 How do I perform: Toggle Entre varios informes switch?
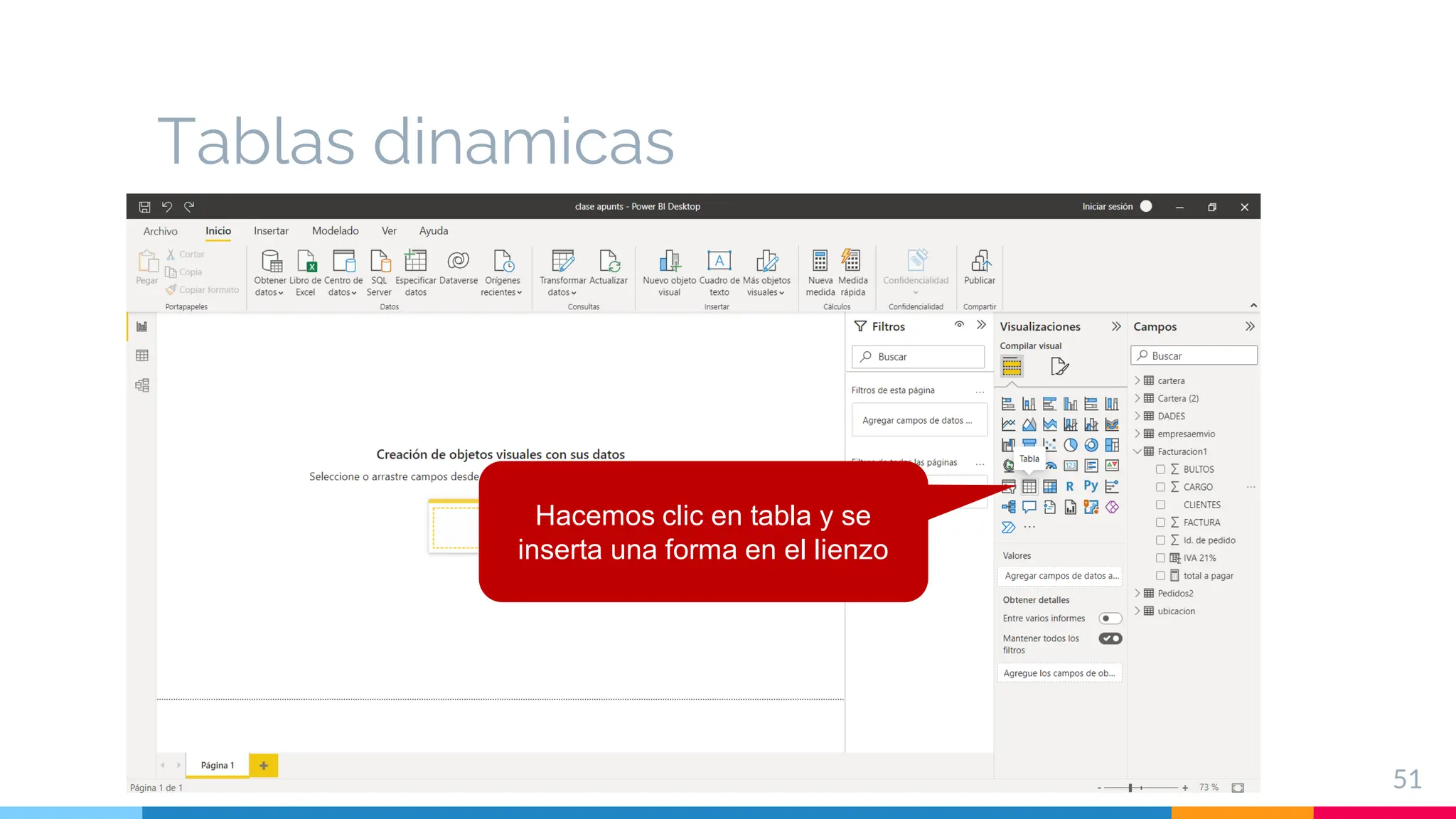[1110, 619]
